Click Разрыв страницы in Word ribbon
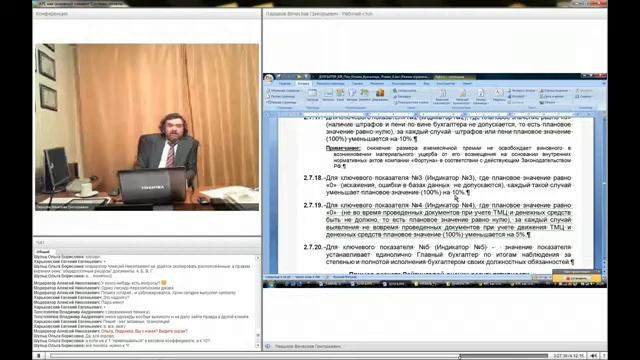 click(x=280, y=102)
